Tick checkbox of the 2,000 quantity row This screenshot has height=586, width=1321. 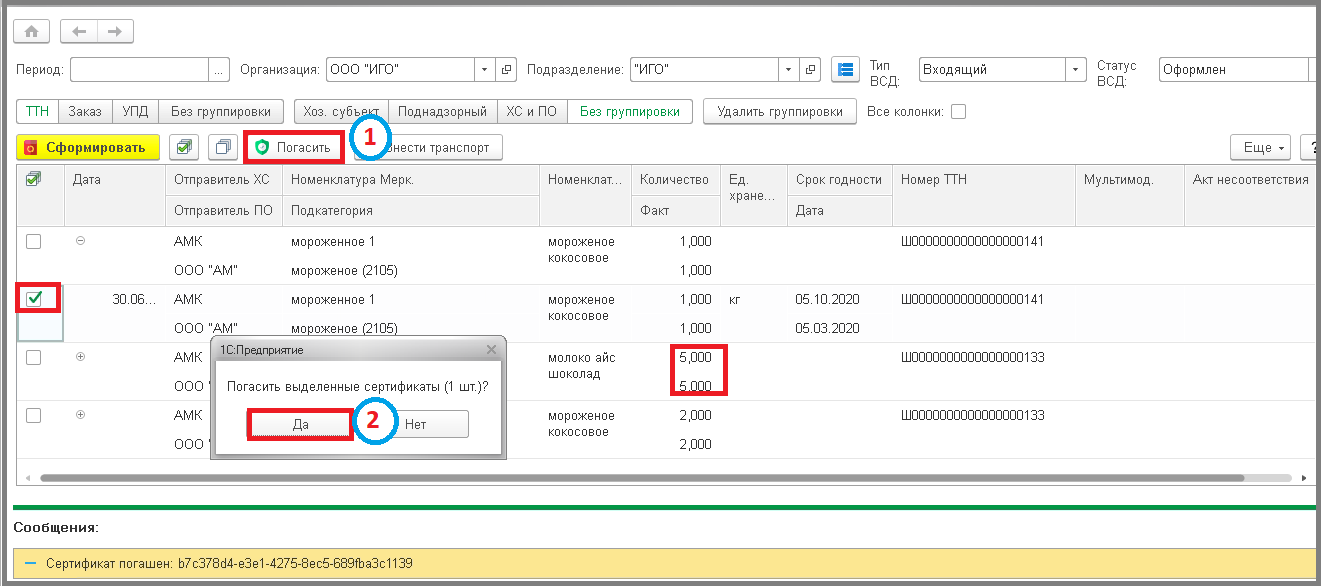(x=33, y=415)
